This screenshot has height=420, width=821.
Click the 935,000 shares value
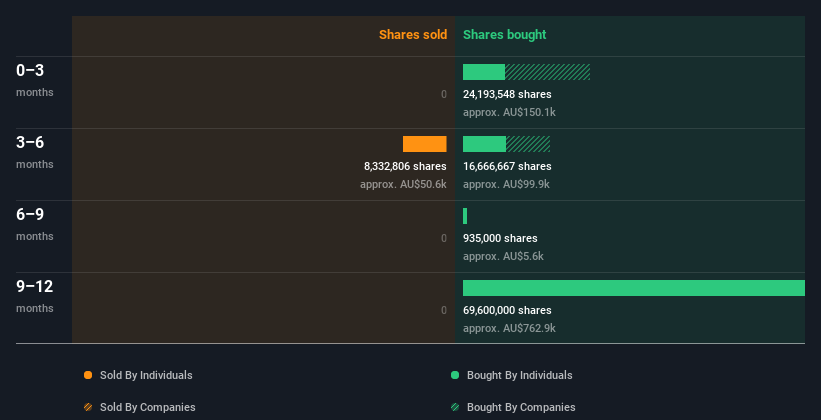point(500,238)
